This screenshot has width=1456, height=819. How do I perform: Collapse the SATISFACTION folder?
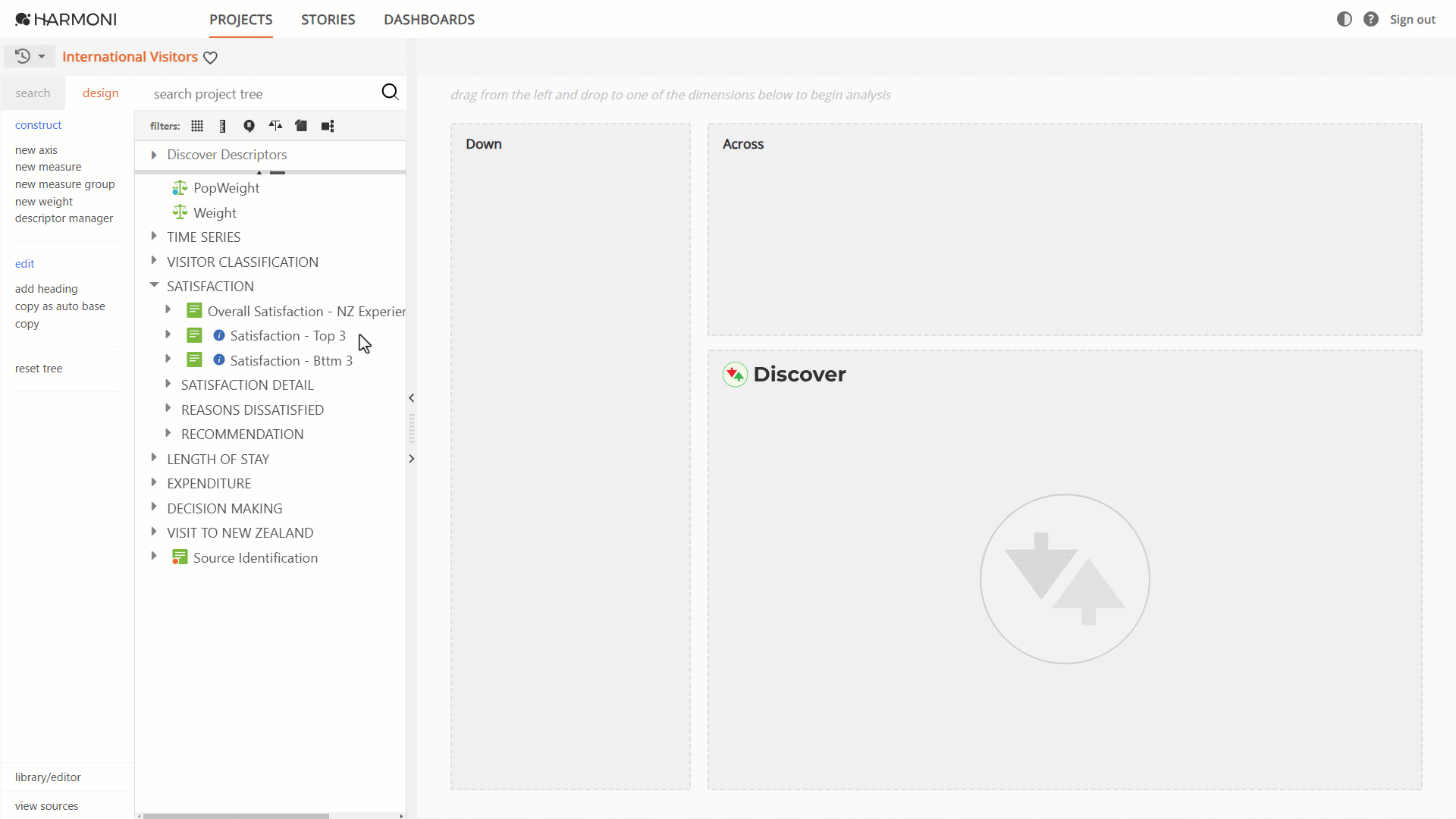point(154,285)
